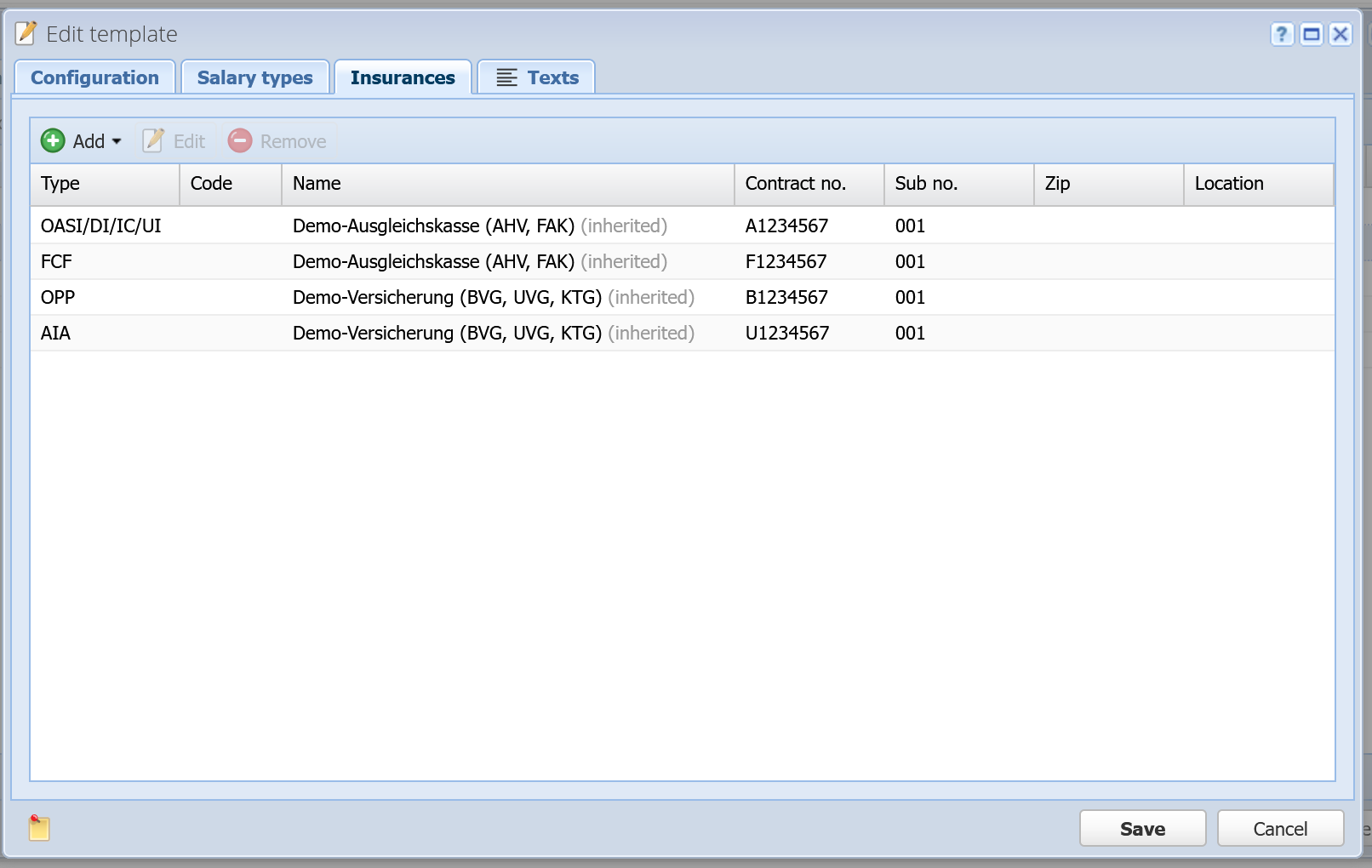Screen dimensions: 1372x868
Task: Select the FCF insurance row
Action: click(x=683, y=261)
